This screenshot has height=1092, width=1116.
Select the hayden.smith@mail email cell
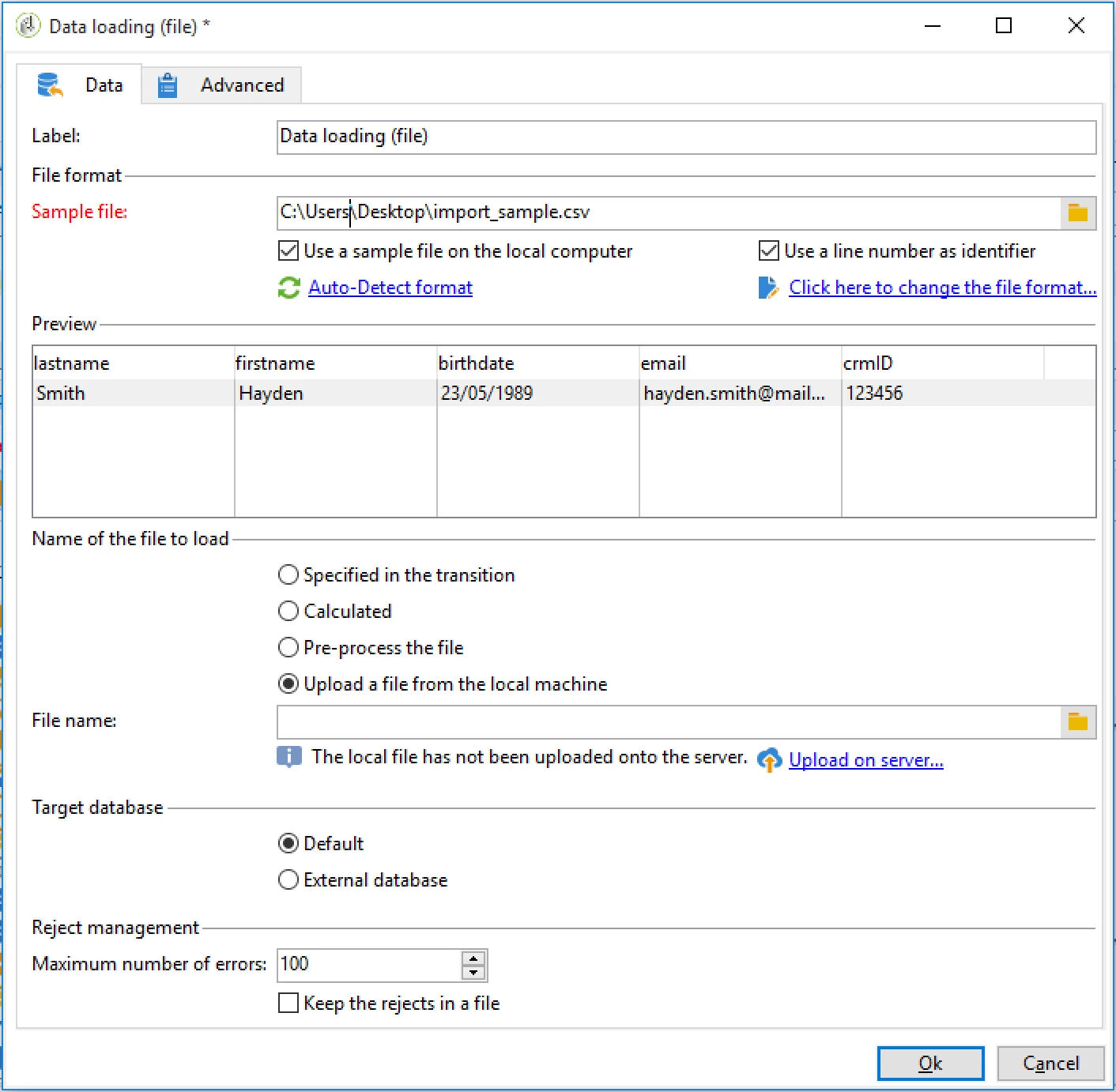click(x=741, y=393)
